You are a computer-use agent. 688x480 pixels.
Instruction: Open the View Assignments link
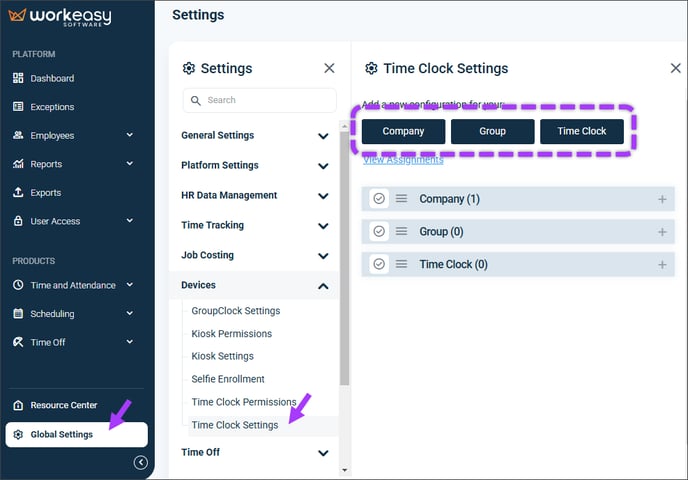tap(403, 160)
